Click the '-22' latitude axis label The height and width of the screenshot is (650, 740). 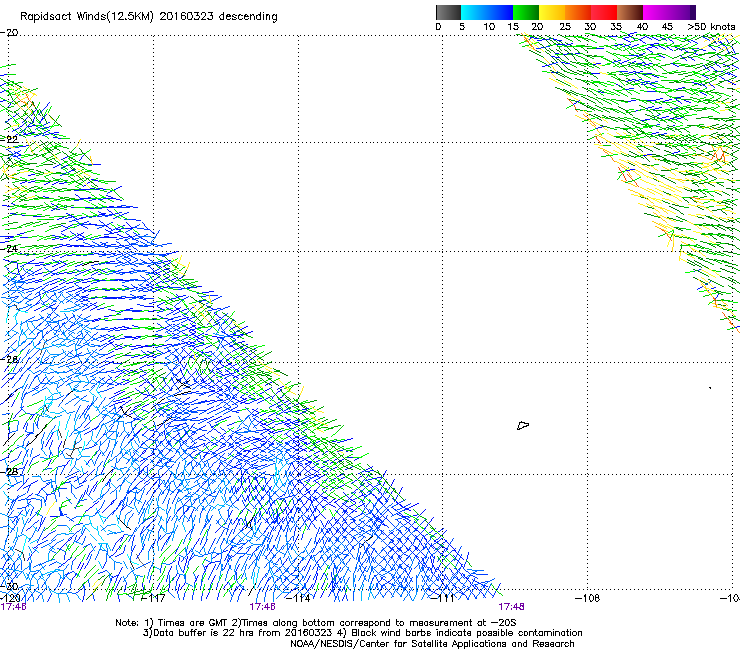click(9, 139)
